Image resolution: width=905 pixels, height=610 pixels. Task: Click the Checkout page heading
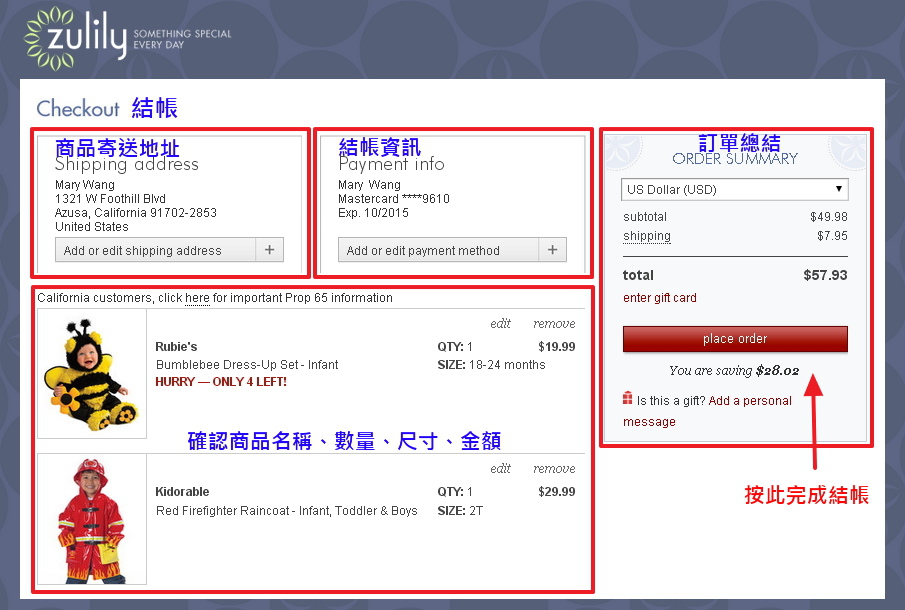(x=78, y=108)
